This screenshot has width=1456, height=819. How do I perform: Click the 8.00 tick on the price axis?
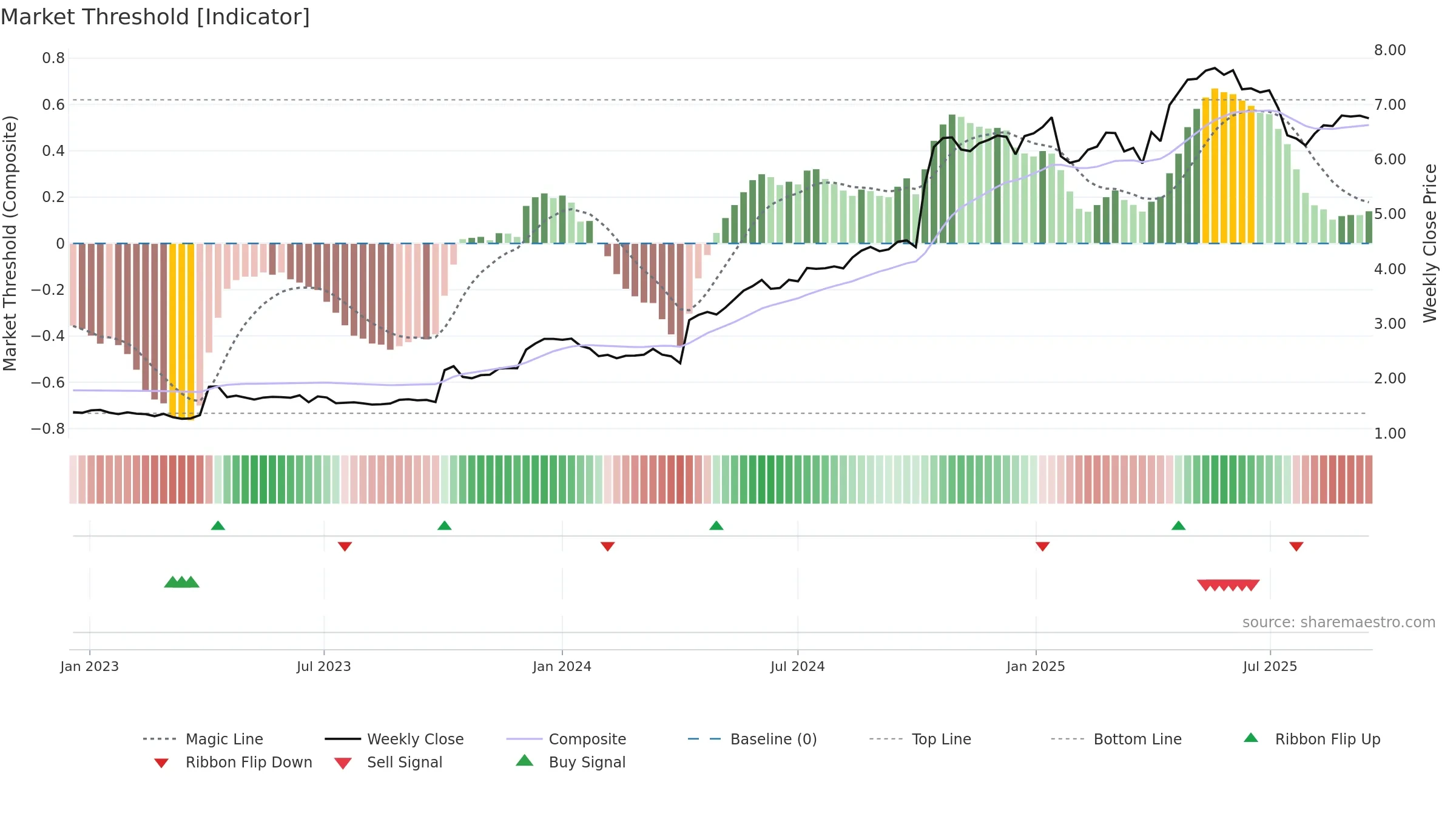1390,50
